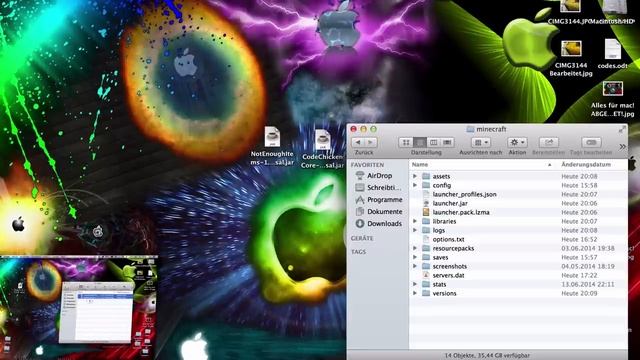Click the GERÄTE sidebar heading
Screen dimensions: 640x360
362,238
